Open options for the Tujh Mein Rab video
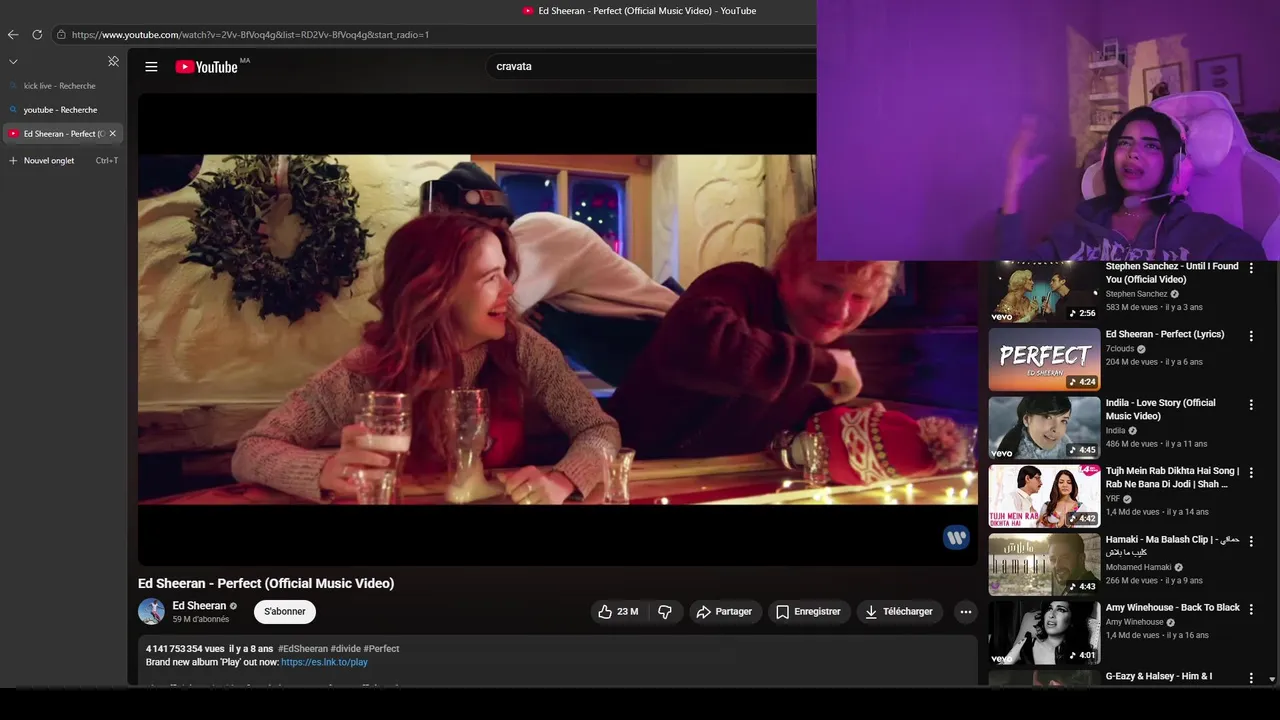The height and width of the screenshot is (720, 1280). click(1251, 472)
